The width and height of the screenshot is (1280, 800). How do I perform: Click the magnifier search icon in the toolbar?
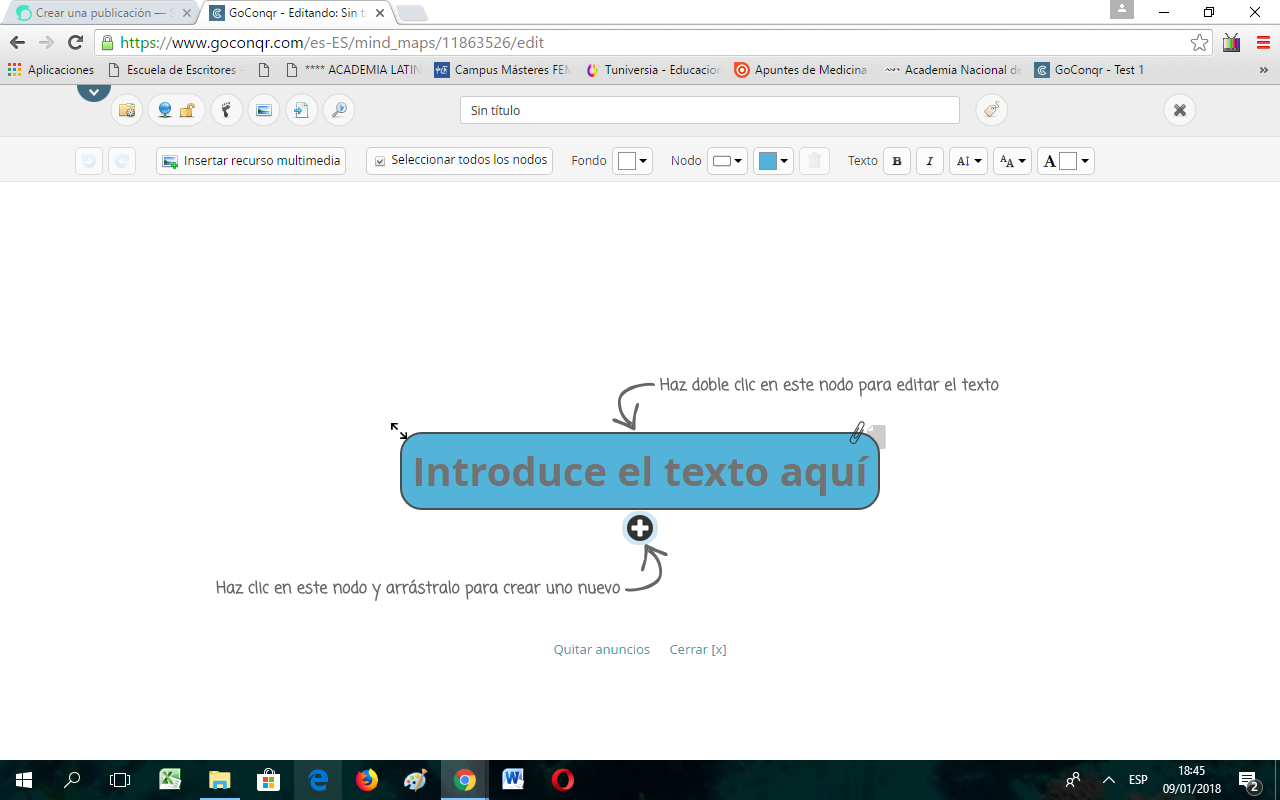click(x=339, y=110)
